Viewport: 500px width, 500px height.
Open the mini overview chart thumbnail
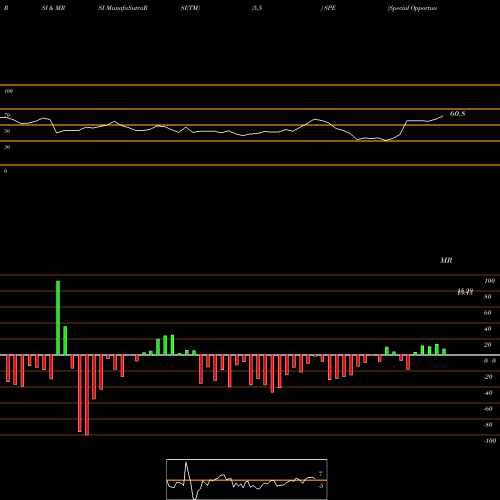pyautogui.click(x=247, y=479)
